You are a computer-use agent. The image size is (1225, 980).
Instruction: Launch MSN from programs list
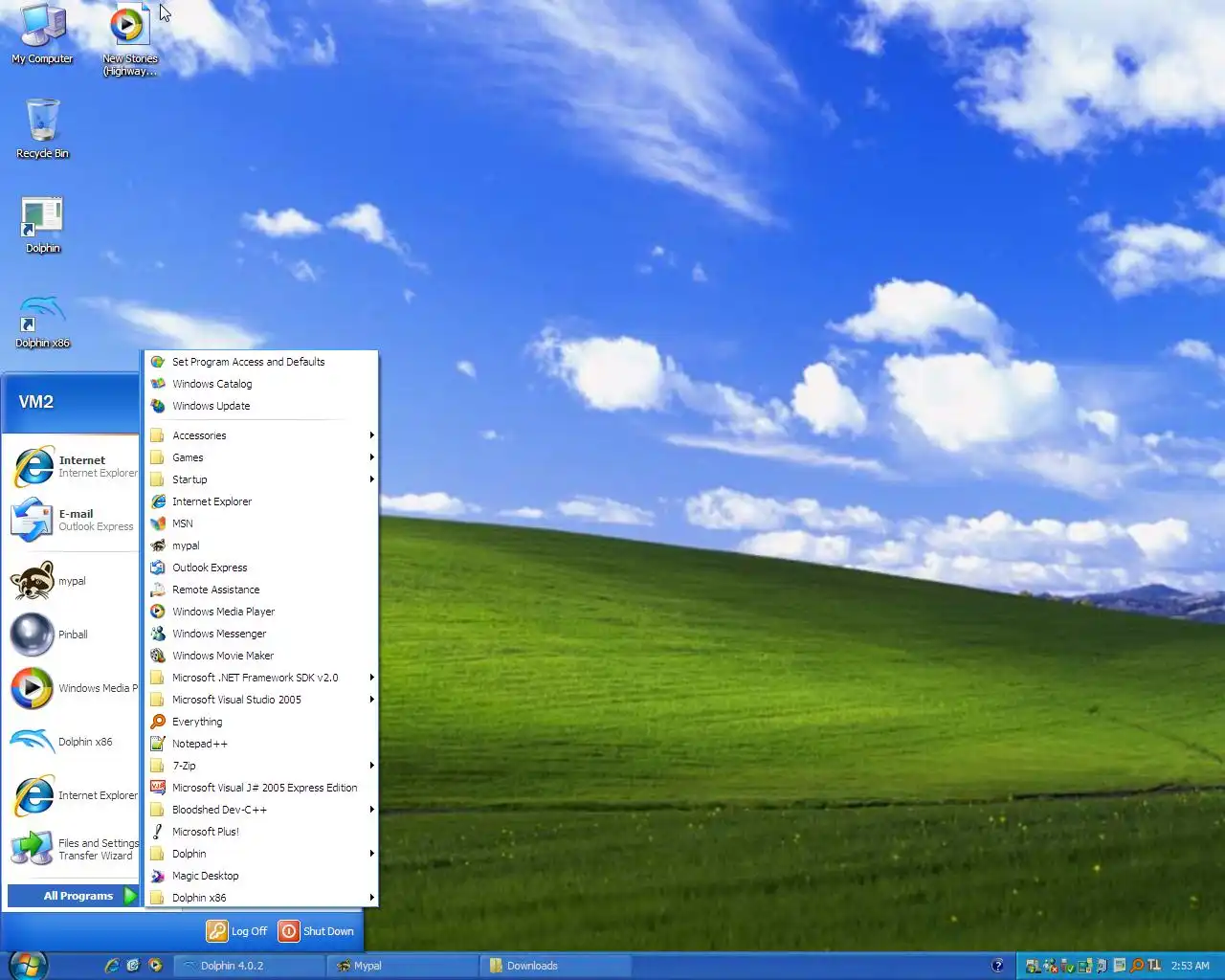click(261, 523)
